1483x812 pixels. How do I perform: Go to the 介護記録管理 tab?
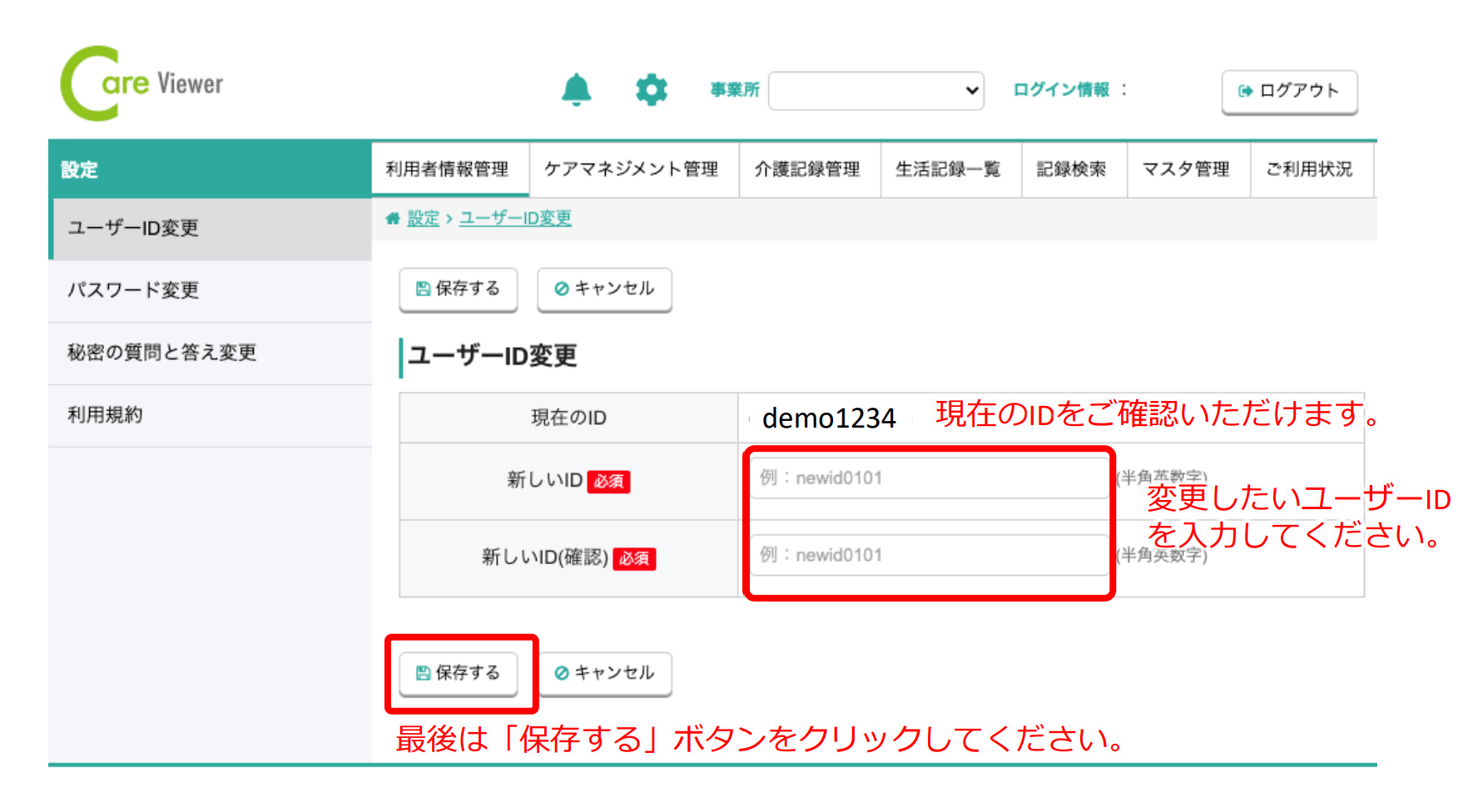click(x=807, y=170)
